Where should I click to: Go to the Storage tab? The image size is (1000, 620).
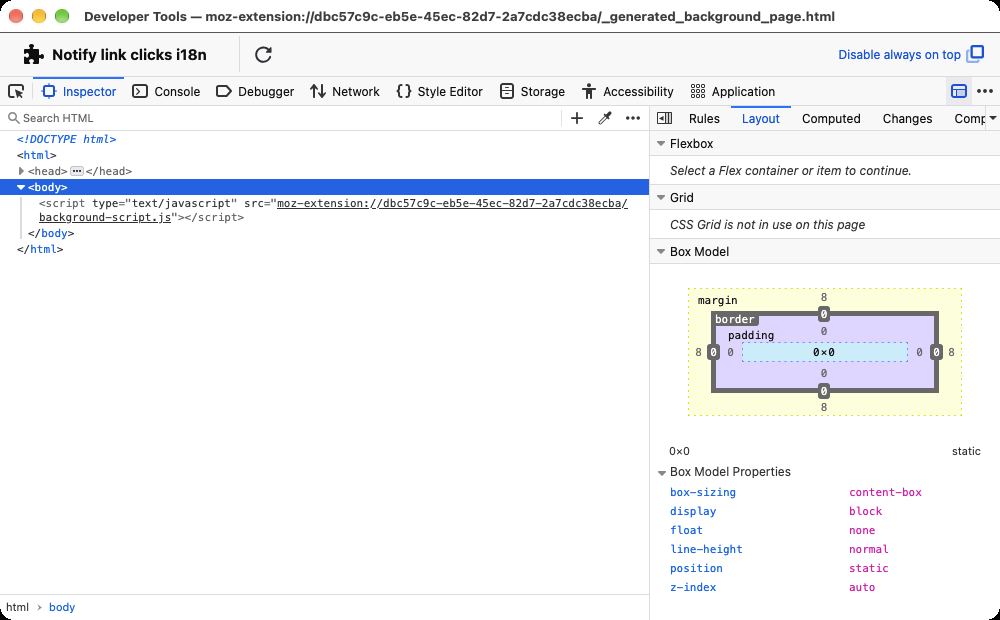click(x=532, y=91)
